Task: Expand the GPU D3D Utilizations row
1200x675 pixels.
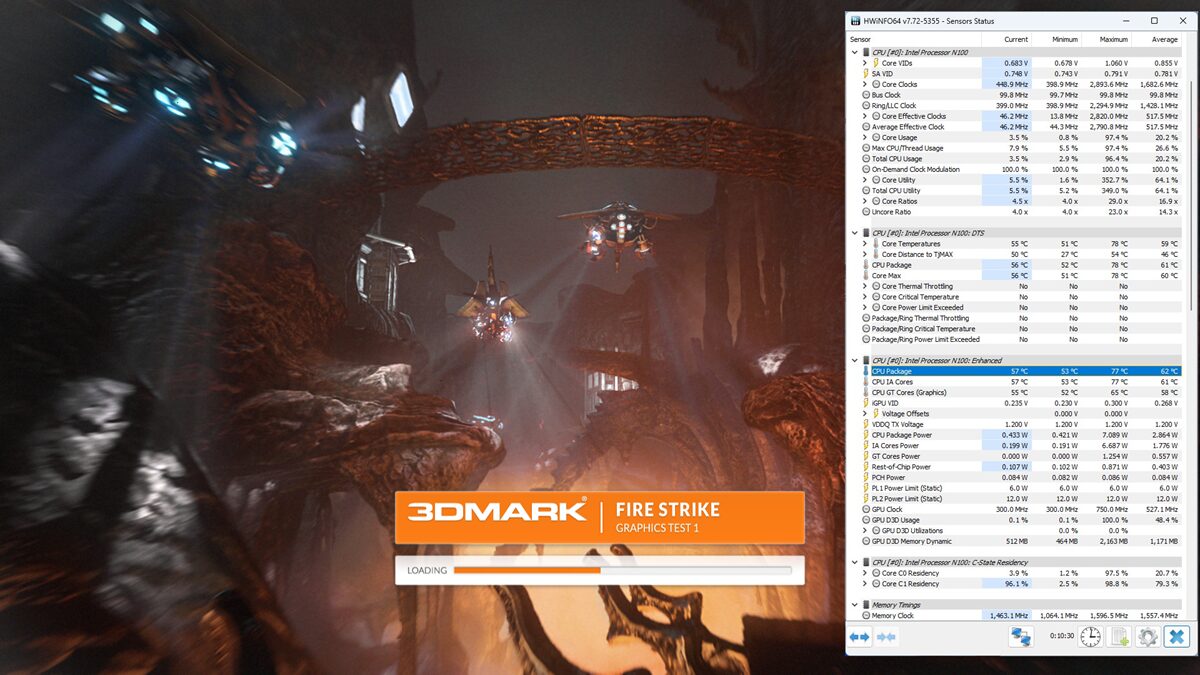Action: pyautogui.click(x=865, y=531)
